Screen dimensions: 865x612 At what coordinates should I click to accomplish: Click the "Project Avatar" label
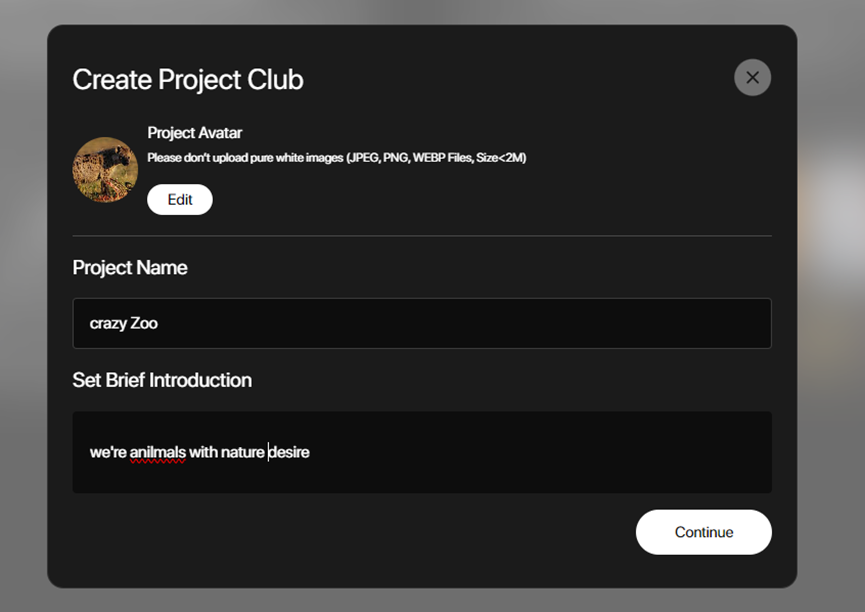click(x=195, y=133)
